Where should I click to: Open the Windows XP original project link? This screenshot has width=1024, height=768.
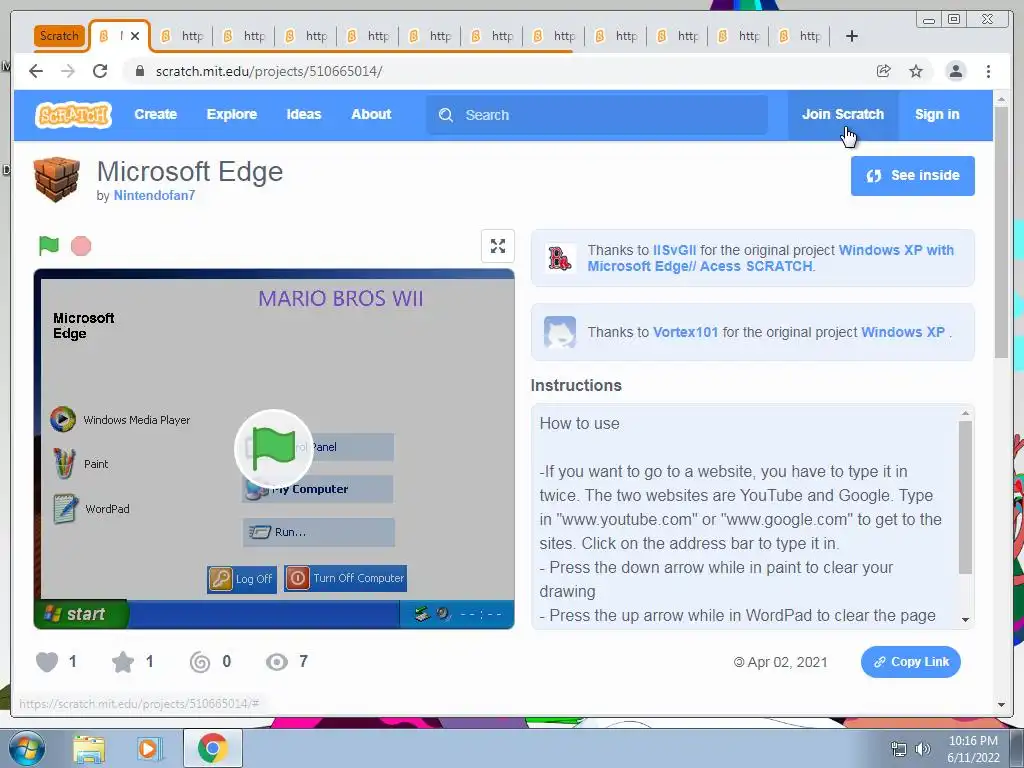(x=903, y=332)
